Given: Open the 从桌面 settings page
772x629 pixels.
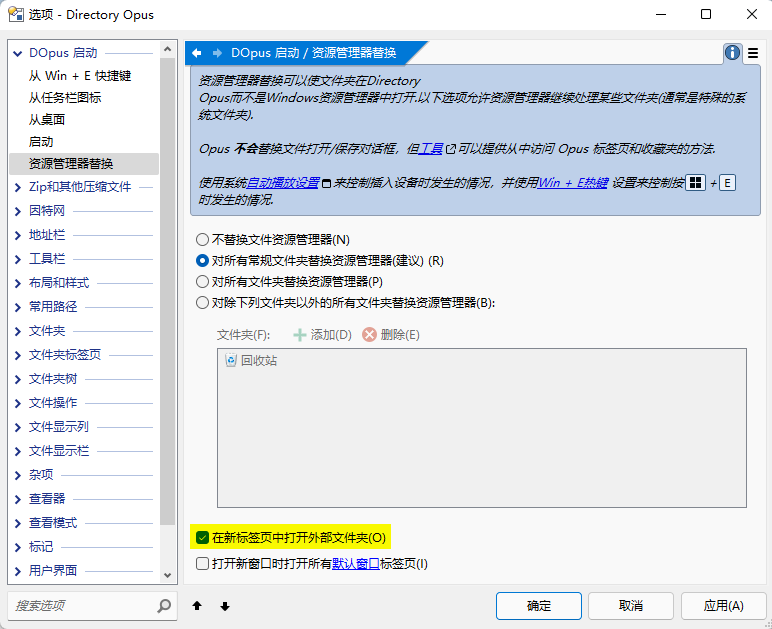Looking at the screenshot, I should 47,120.
